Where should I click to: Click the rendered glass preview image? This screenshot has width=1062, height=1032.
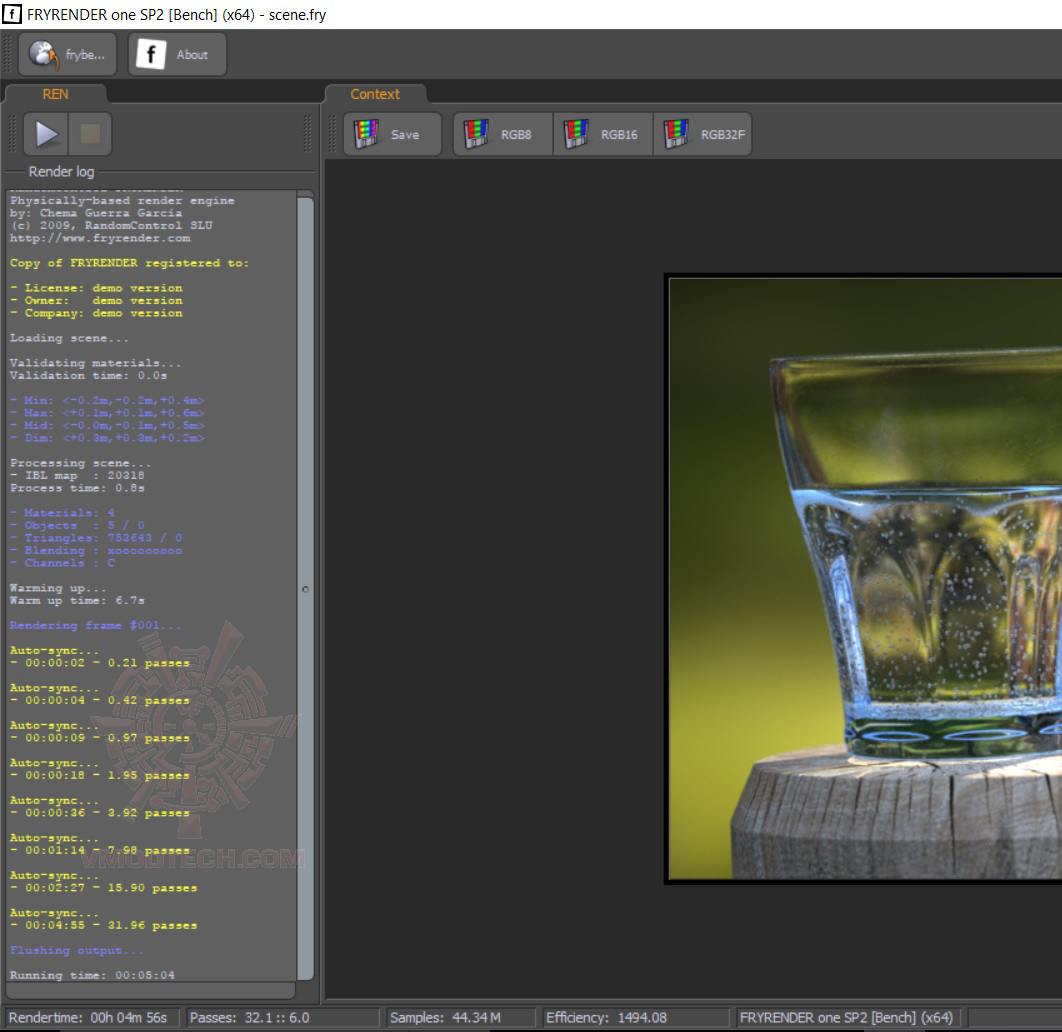(x=865, y=579)
